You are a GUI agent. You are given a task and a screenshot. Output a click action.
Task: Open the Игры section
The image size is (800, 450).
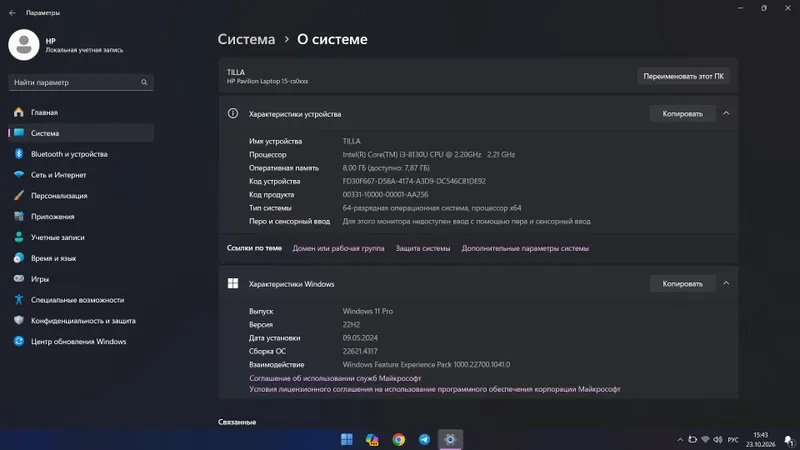tap(81, 279)
